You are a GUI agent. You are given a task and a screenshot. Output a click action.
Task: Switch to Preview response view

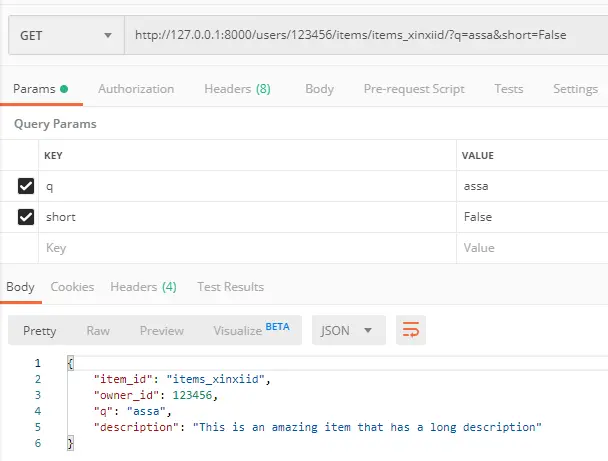[x=162, y=330]
